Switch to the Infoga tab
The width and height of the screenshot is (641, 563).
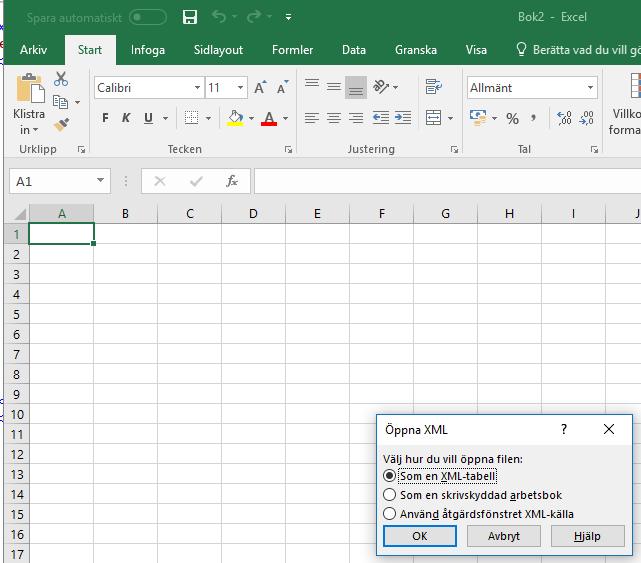click(x=148, y=50)
